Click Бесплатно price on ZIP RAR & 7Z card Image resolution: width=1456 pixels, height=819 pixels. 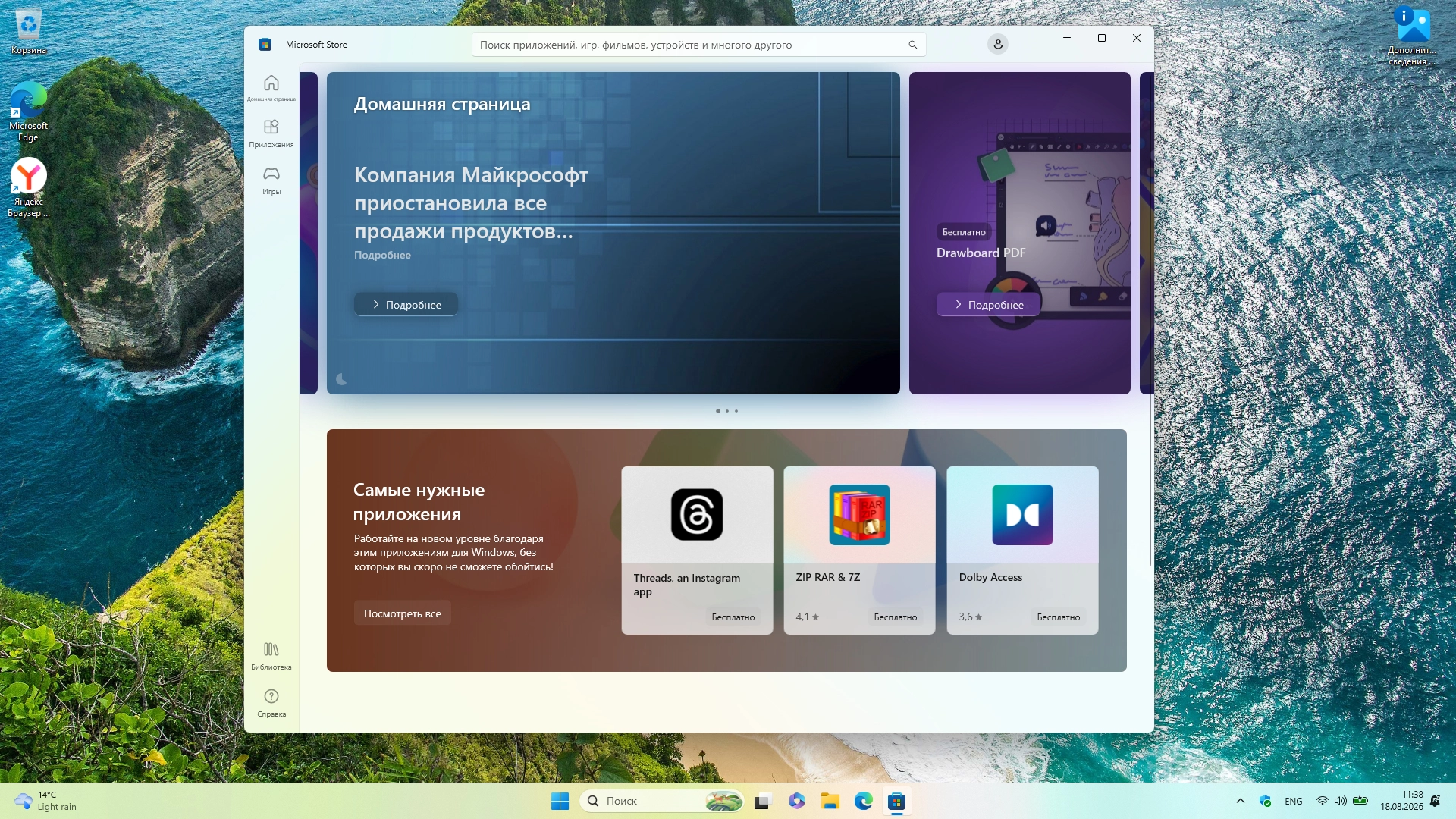[x=895, y=617]
